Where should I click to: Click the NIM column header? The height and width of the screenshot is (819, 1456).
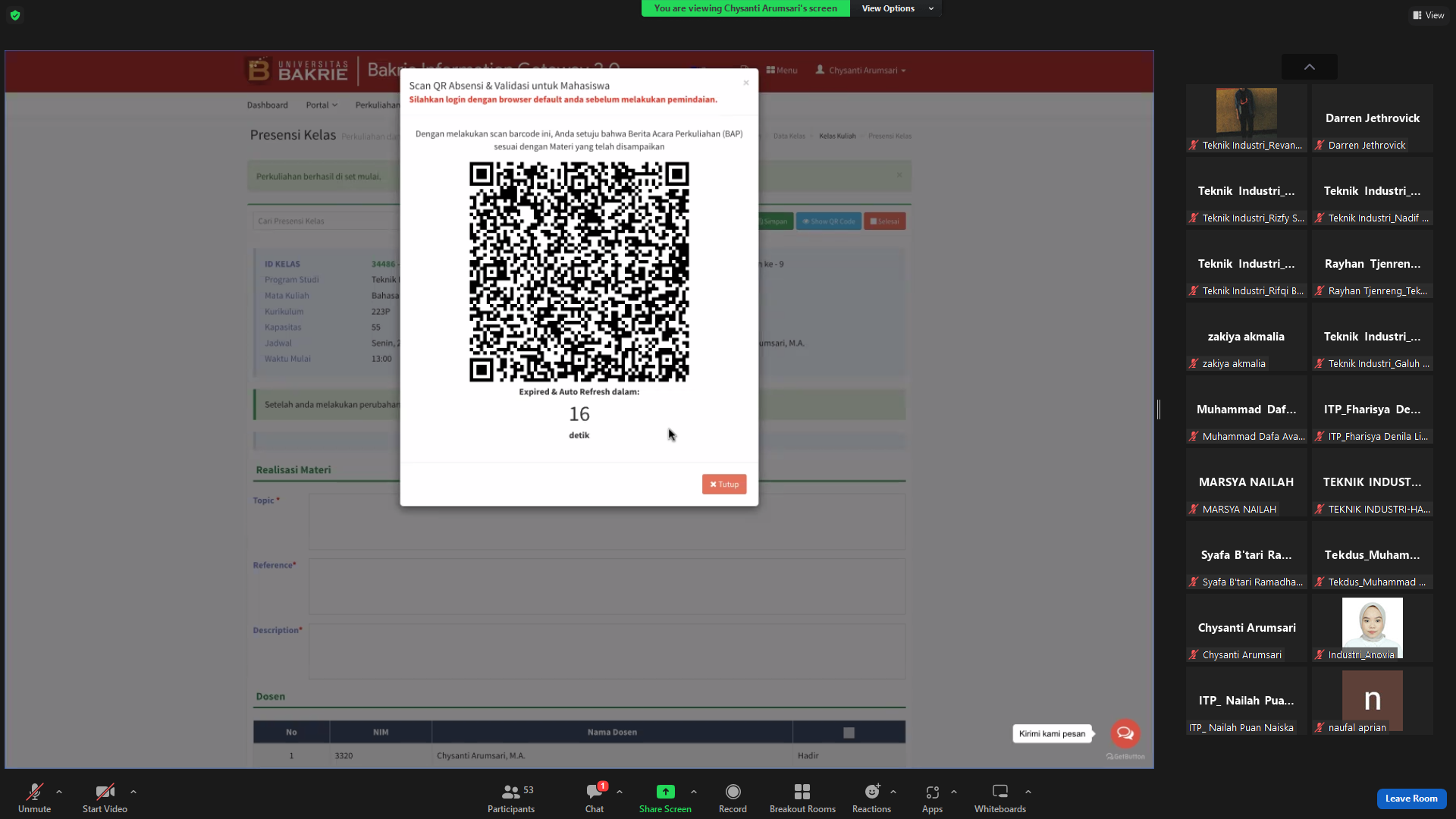381,733
